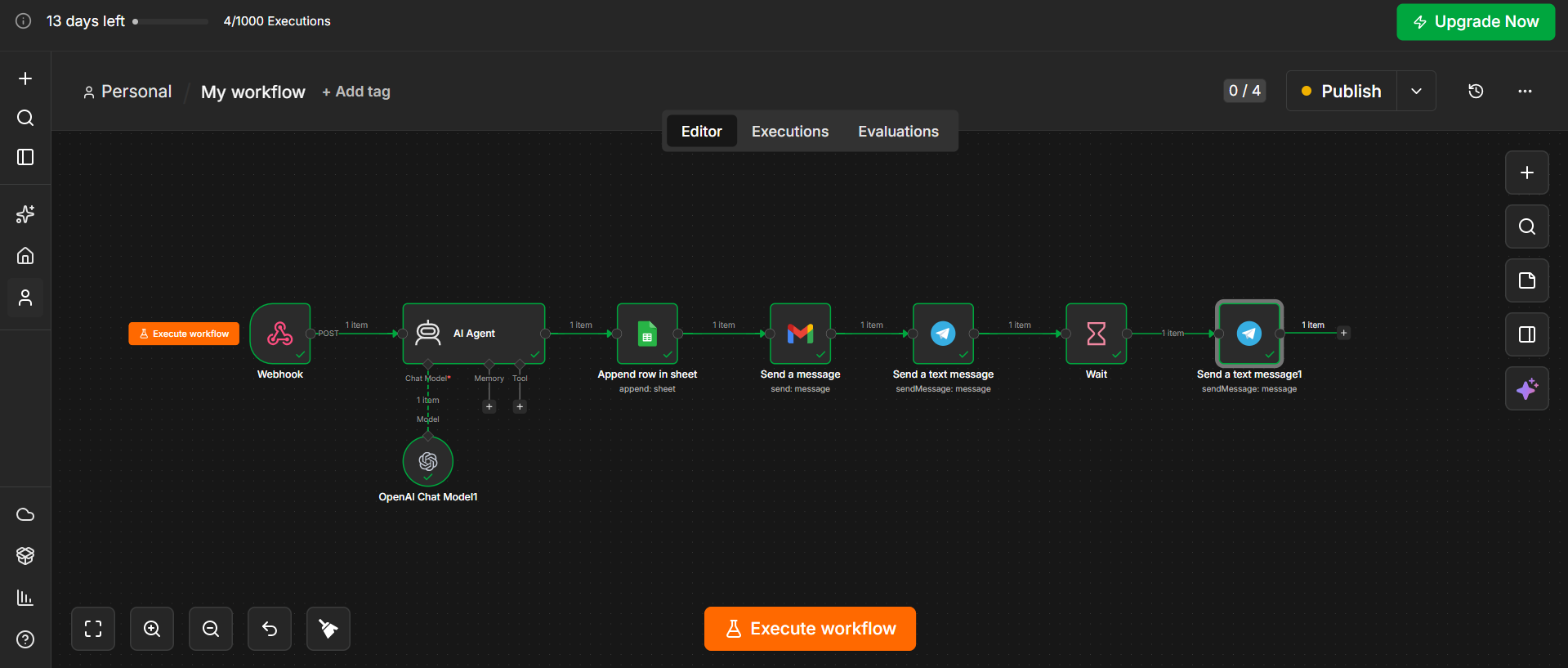Open the Personal user icon in the sidebar
The image size is (1568, 668).
pos(25,298)
